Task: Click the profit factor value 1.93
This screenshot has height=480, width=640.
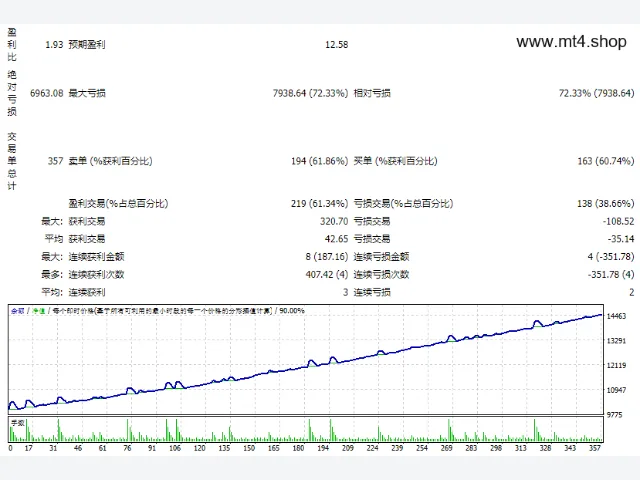Action: pos(54,44)
